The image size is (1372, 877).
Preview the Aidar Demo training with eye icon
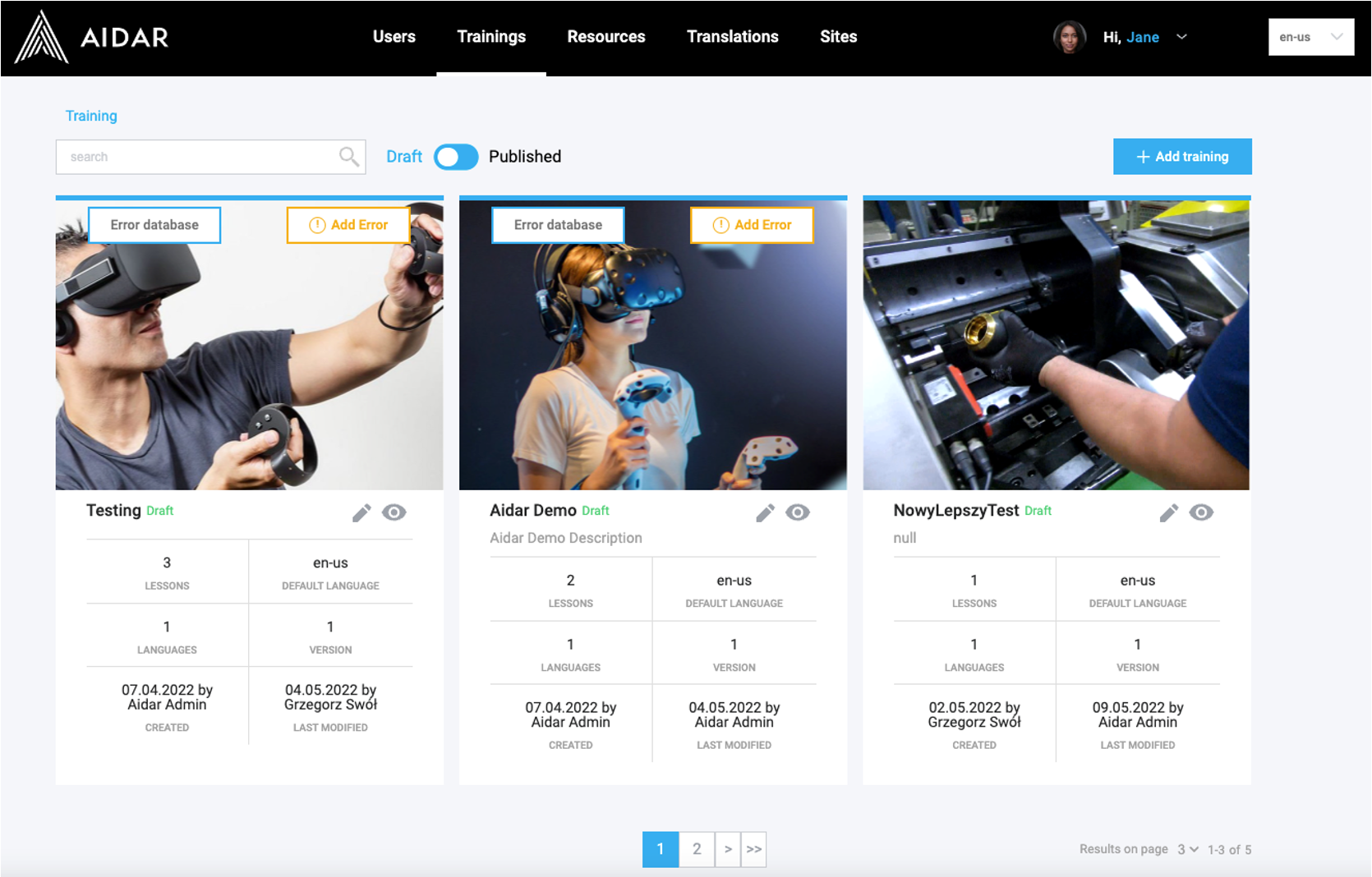(798, 512)
